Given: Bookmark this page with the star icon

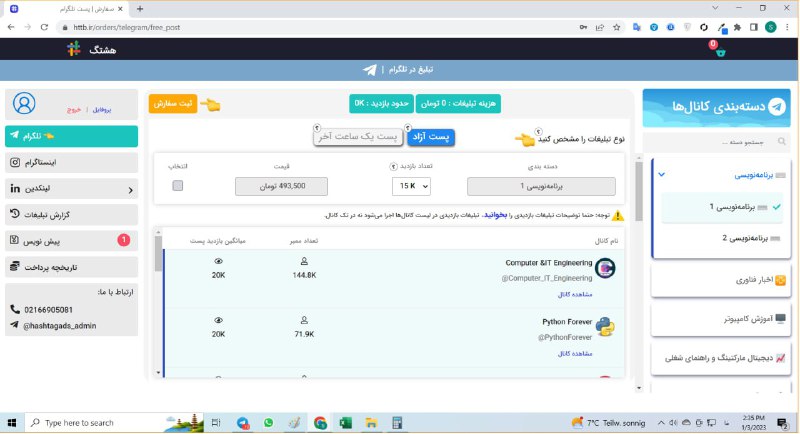Looking at the screenshot, I should (x=616, y=27).
